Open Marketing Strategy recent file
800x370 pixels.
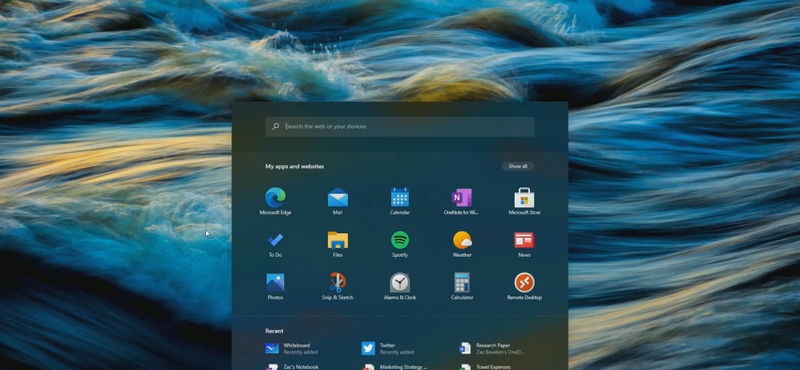395,366
